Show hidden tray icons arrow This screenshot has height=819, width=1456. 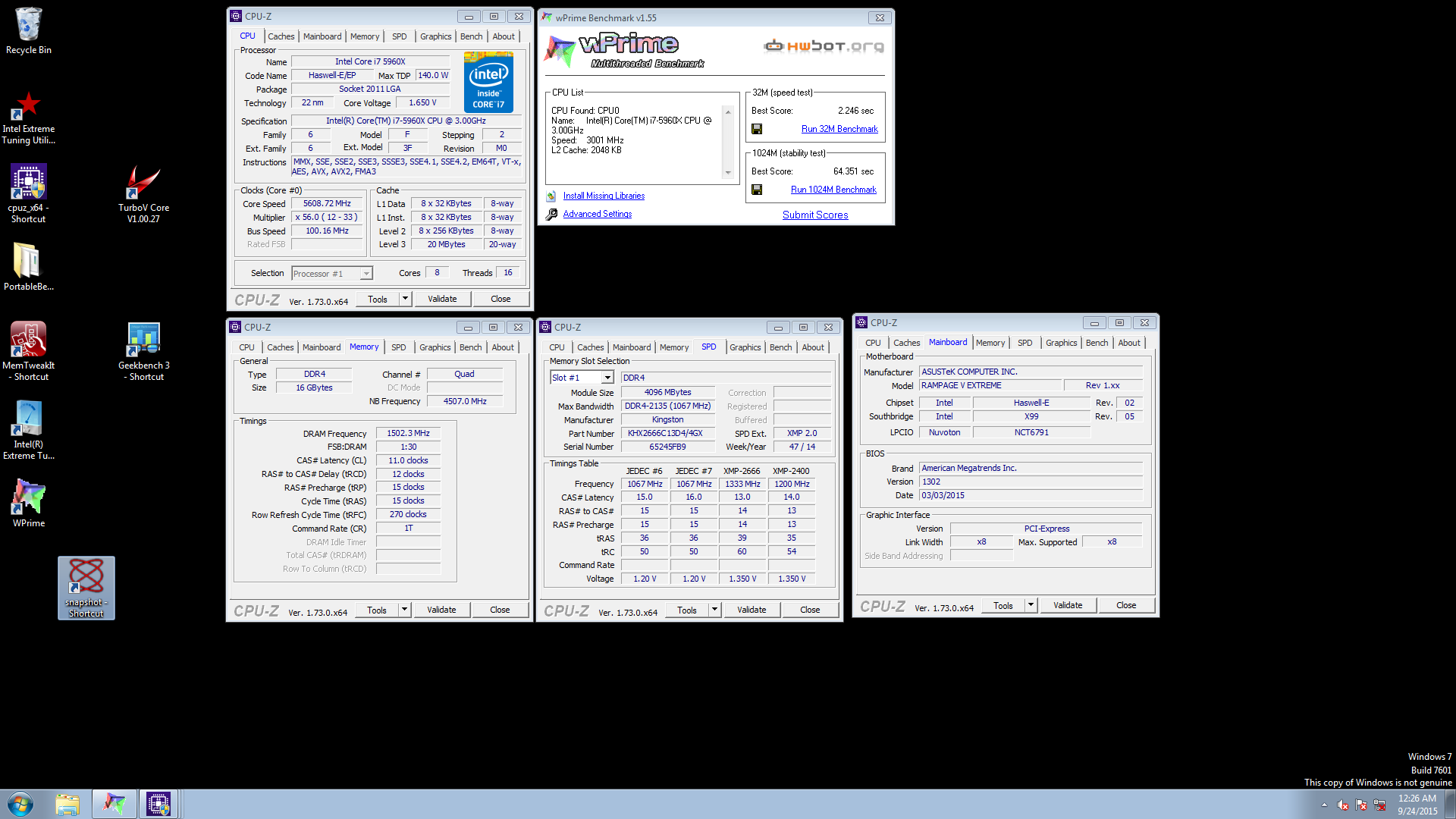pyautogui.click(x=1324, y=805)
